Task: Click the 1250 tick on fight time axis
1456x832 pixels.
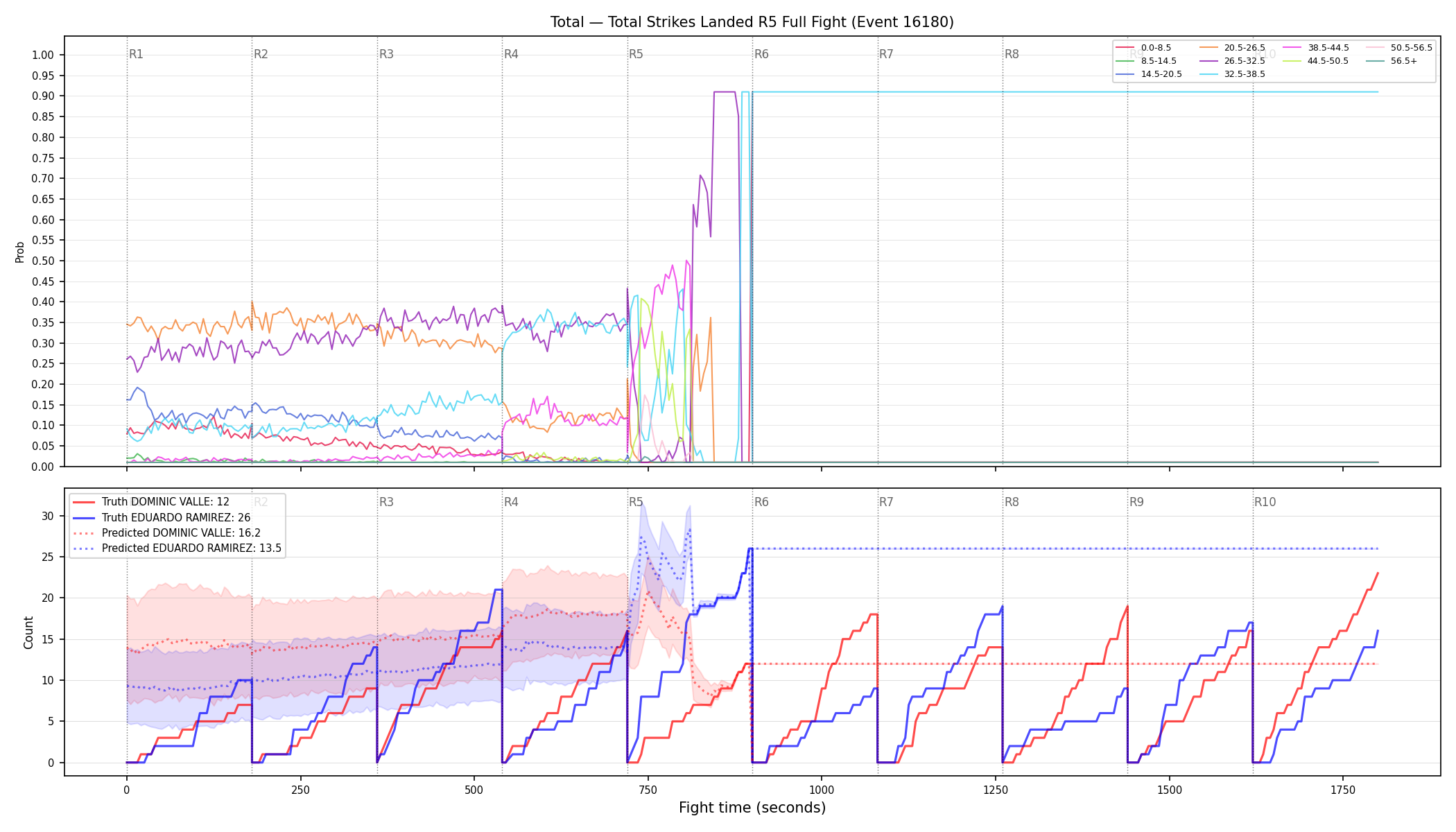Action: (996, 790)
